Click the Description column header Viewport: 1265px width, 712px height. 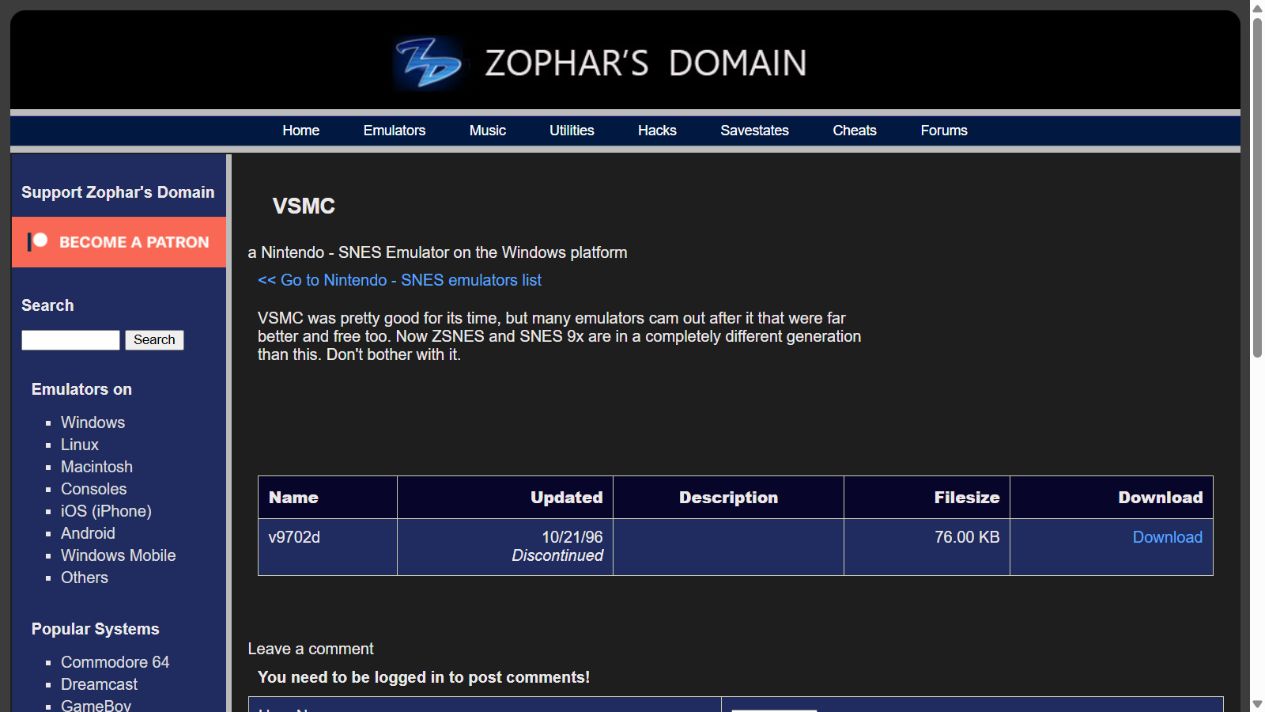point(728,497)
